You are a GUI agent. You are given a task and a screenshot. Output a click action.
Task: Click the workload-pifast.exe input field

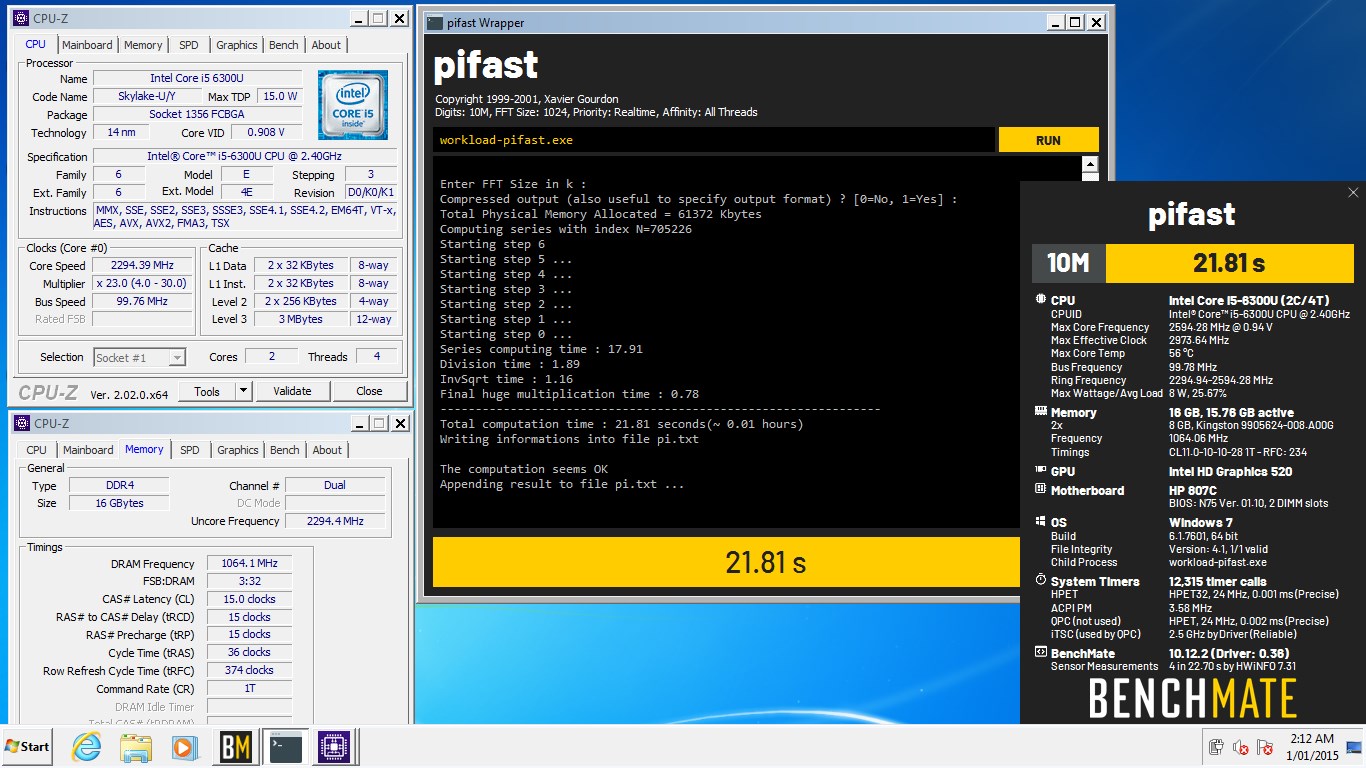[x=714, y=140]
